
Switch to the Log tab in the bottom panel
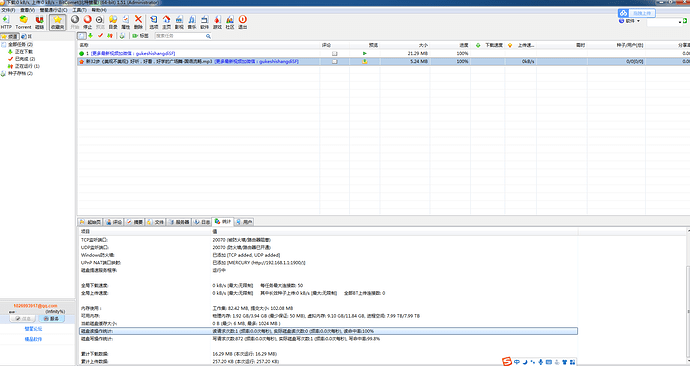202,222
